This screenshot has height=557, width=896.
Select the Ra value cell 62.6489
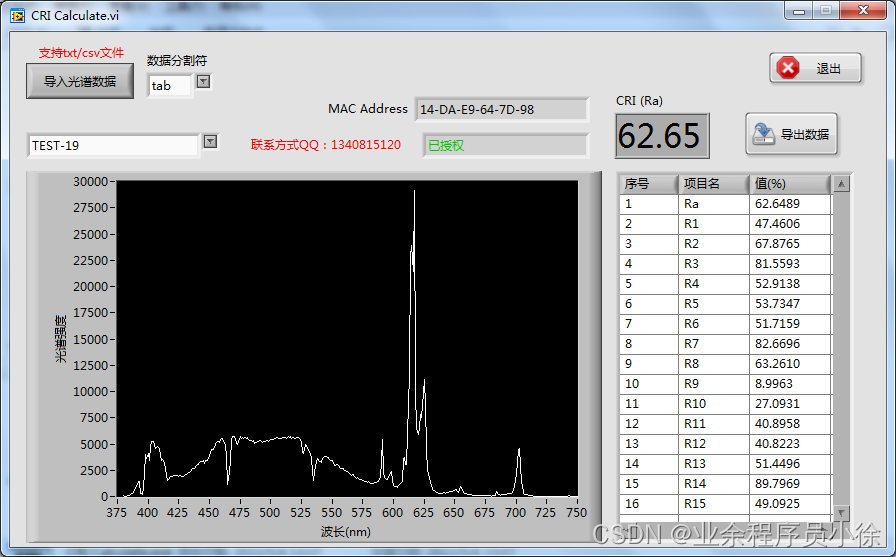790,204
